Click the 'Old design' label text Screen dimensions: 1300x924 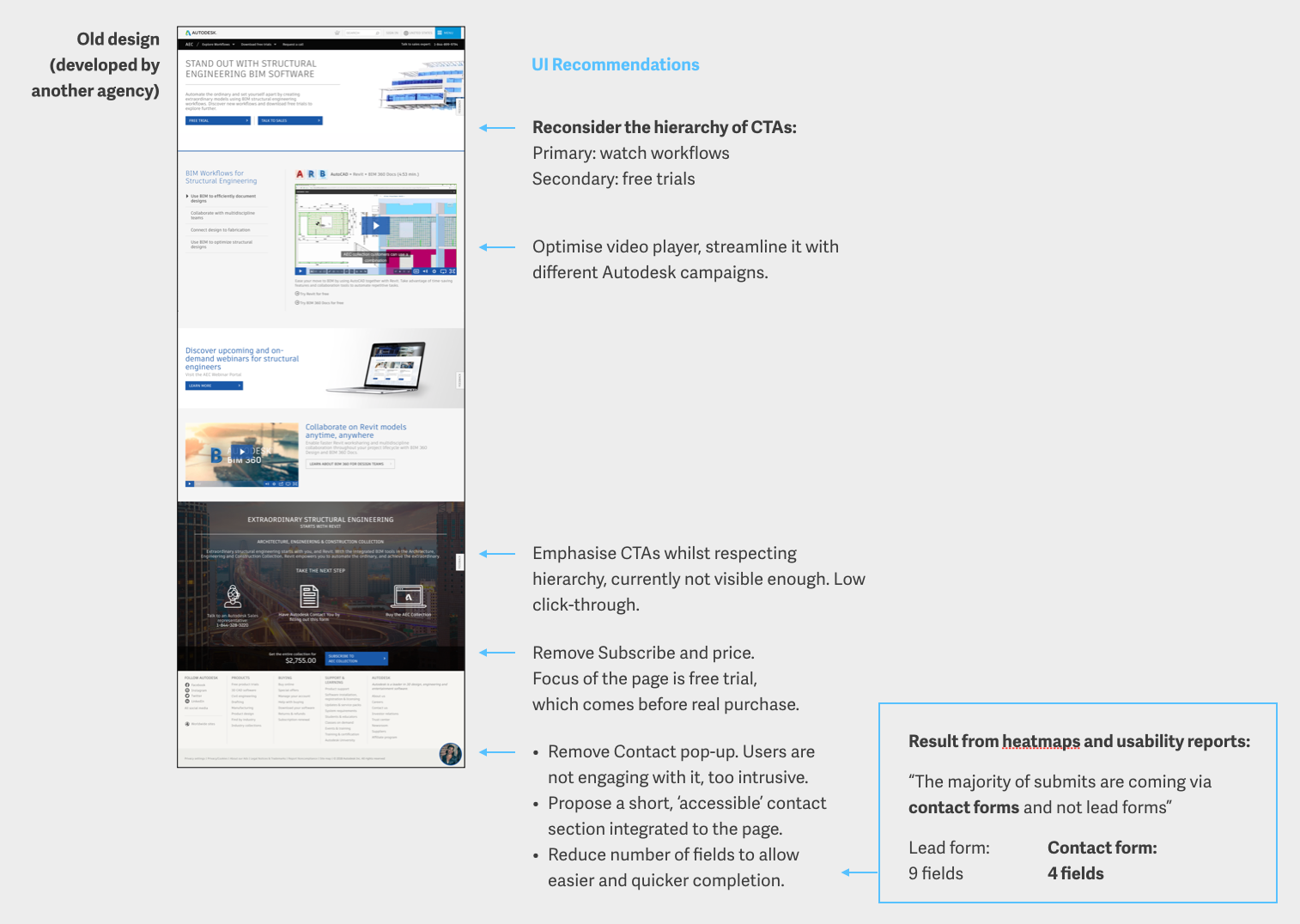118,39
